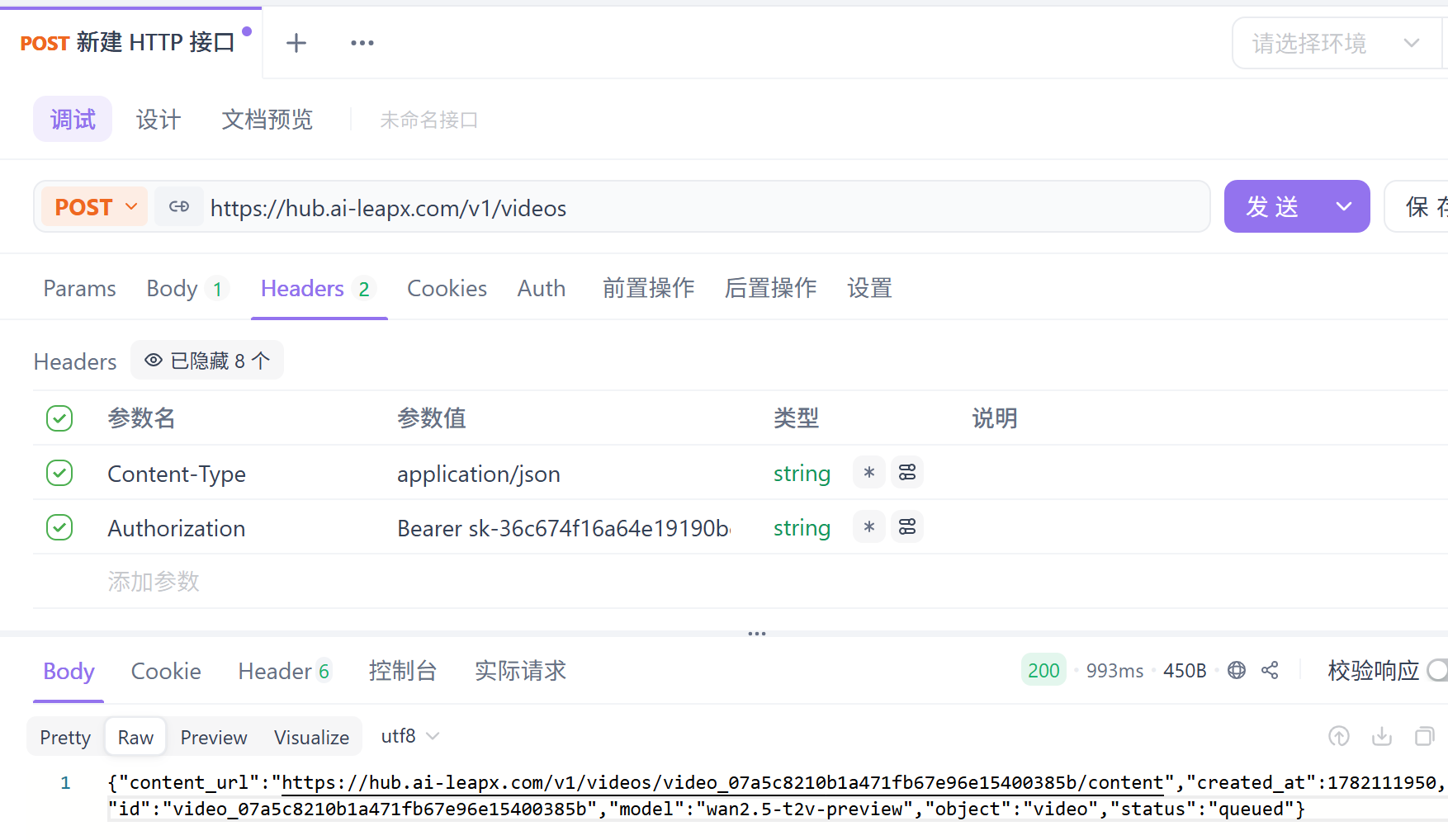This screenshot has width=1448, height=840.
Task: Uncheck the Authorization header checkbox
Action: pyautogui.click(x=59, y=527)
